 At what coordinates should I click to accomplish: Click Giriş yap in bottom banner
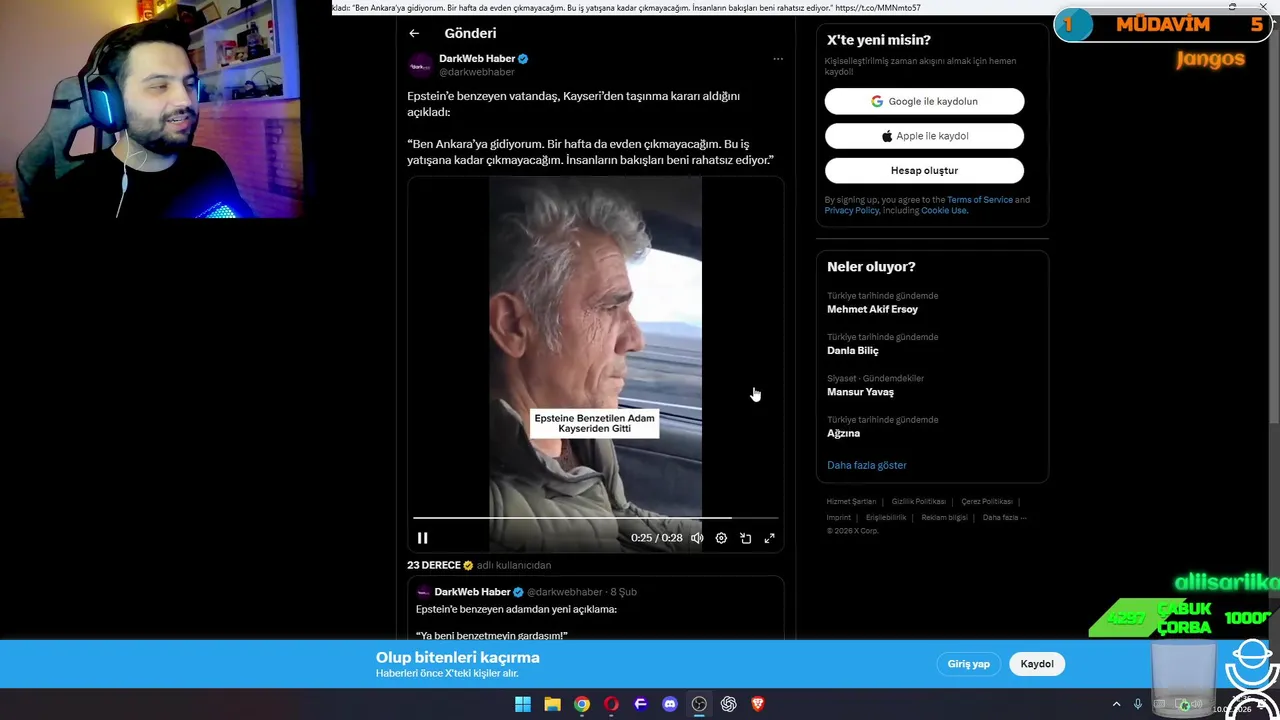coord(968,664)
